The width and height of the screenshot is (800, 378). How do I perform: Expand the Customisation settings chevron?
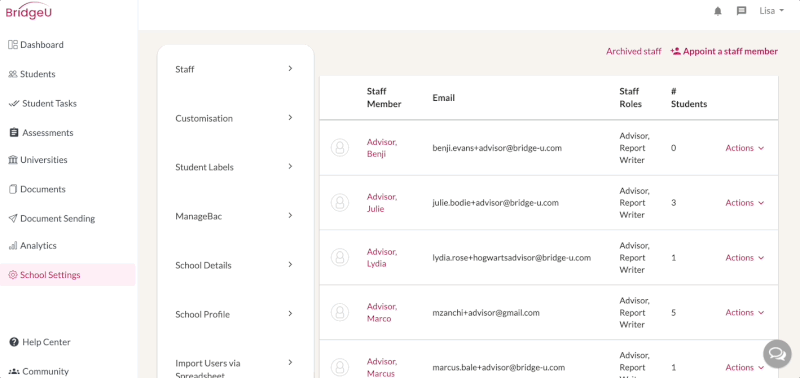[x=290, y=117]
